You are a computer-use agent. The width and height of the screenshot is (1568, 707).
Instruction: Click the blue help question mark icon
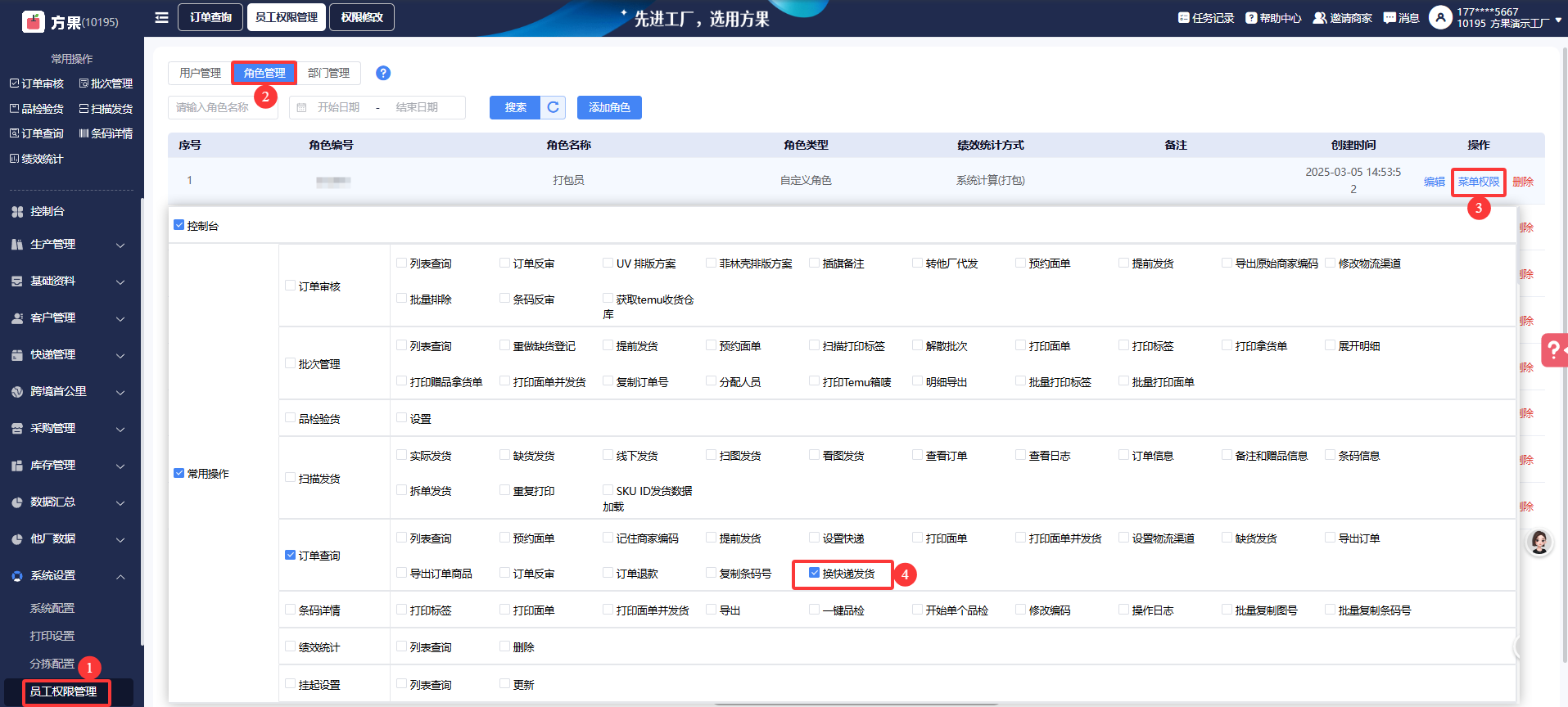click(x=382, y=73)
